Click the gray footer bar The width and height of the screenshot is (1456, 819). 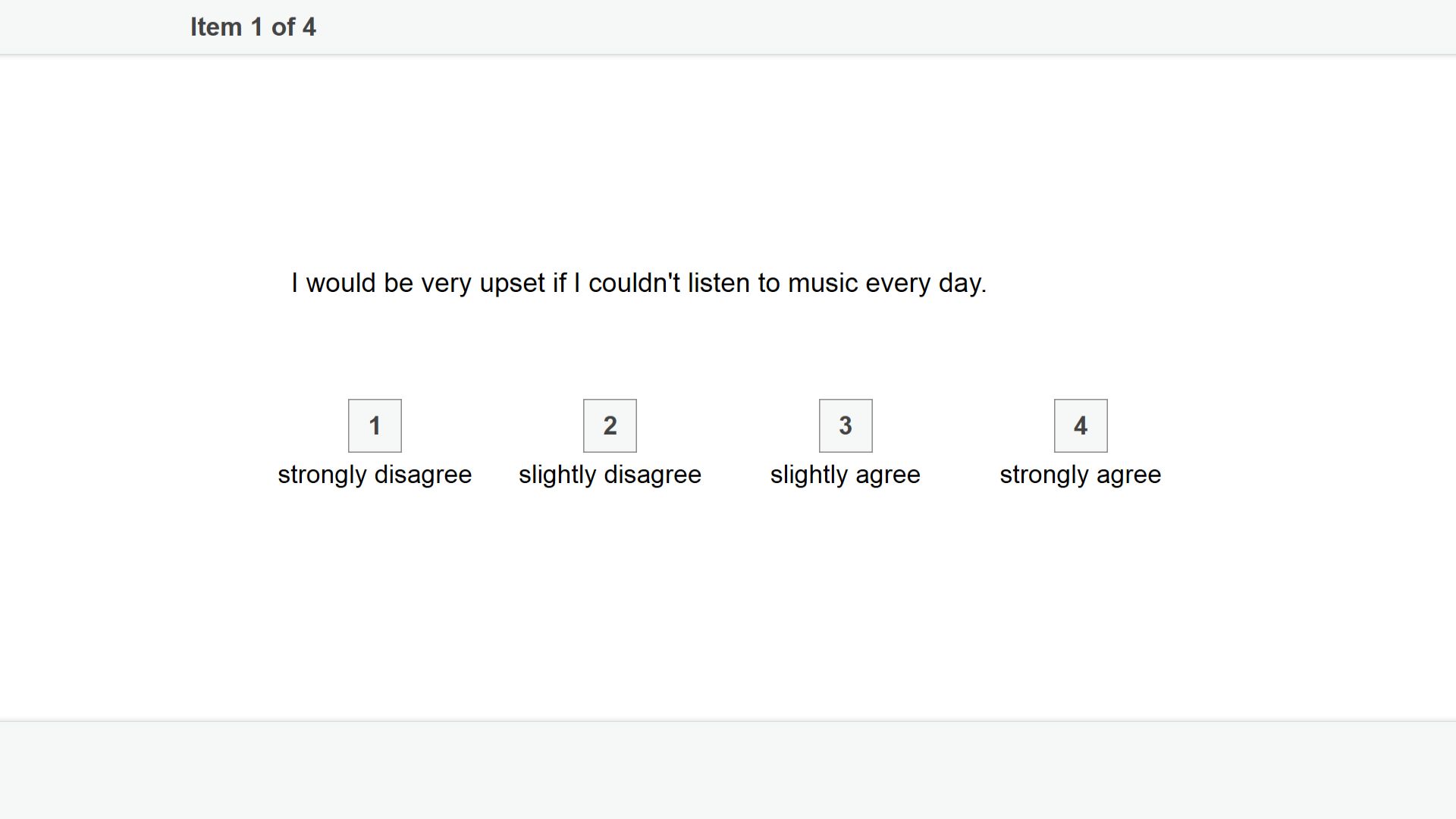728,770
